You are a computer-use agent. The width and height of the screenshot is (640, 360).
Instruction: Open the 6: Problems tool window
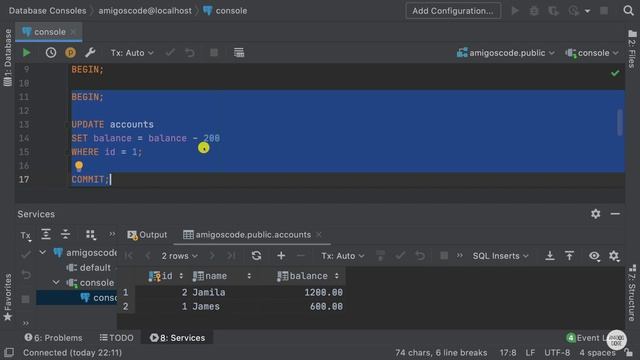[x=53, y=338]
